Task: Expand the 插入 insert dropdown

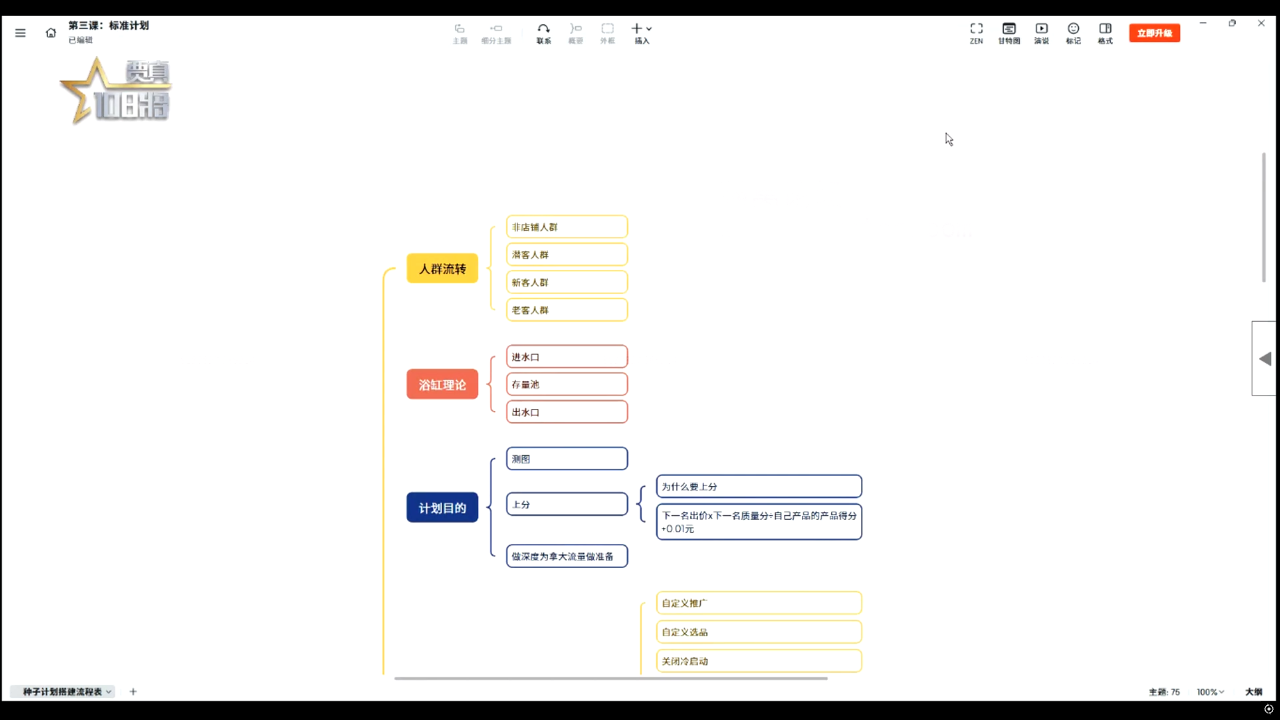Action: (642, 33)
